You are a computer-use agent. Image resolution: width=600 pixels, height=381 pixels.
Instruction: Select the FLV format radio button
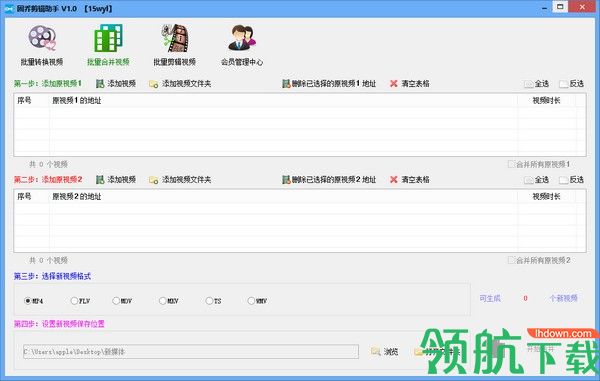74,301
